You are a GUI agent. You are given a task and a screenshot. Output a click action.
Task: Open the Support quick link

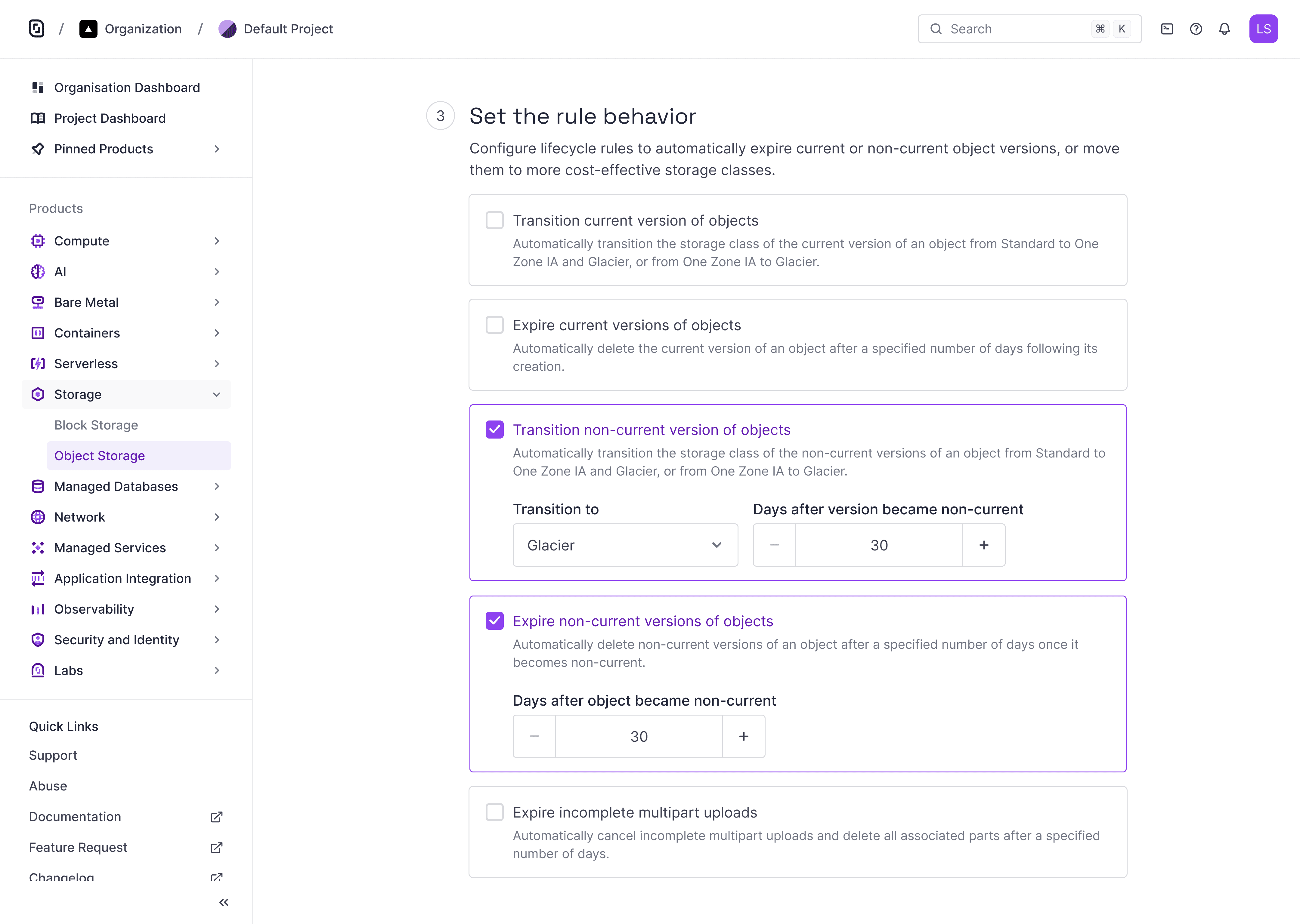coord(53,756)
